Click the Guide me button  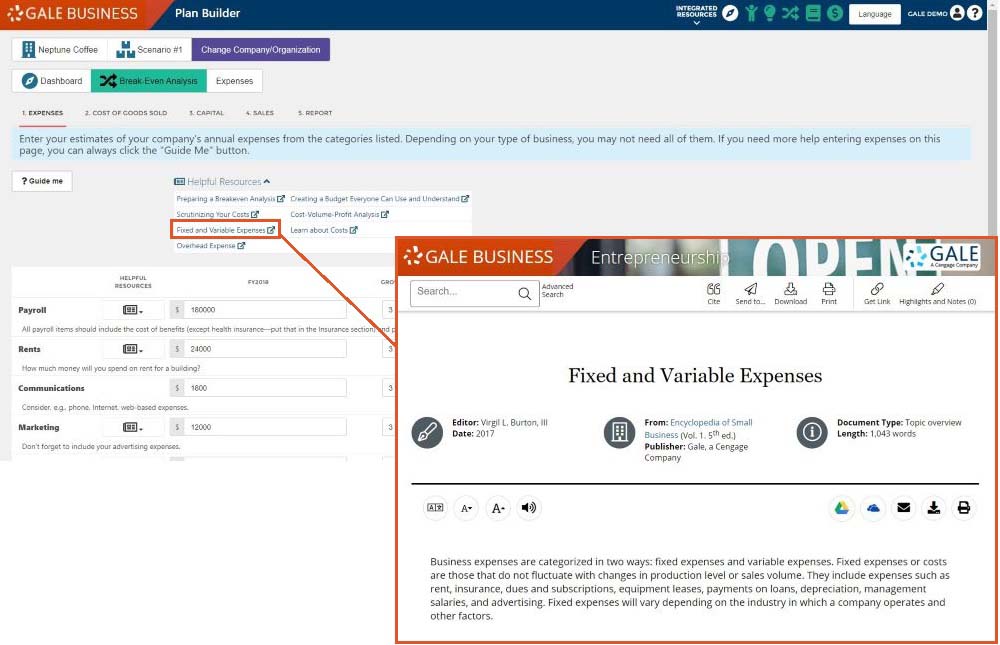[42, 181]
